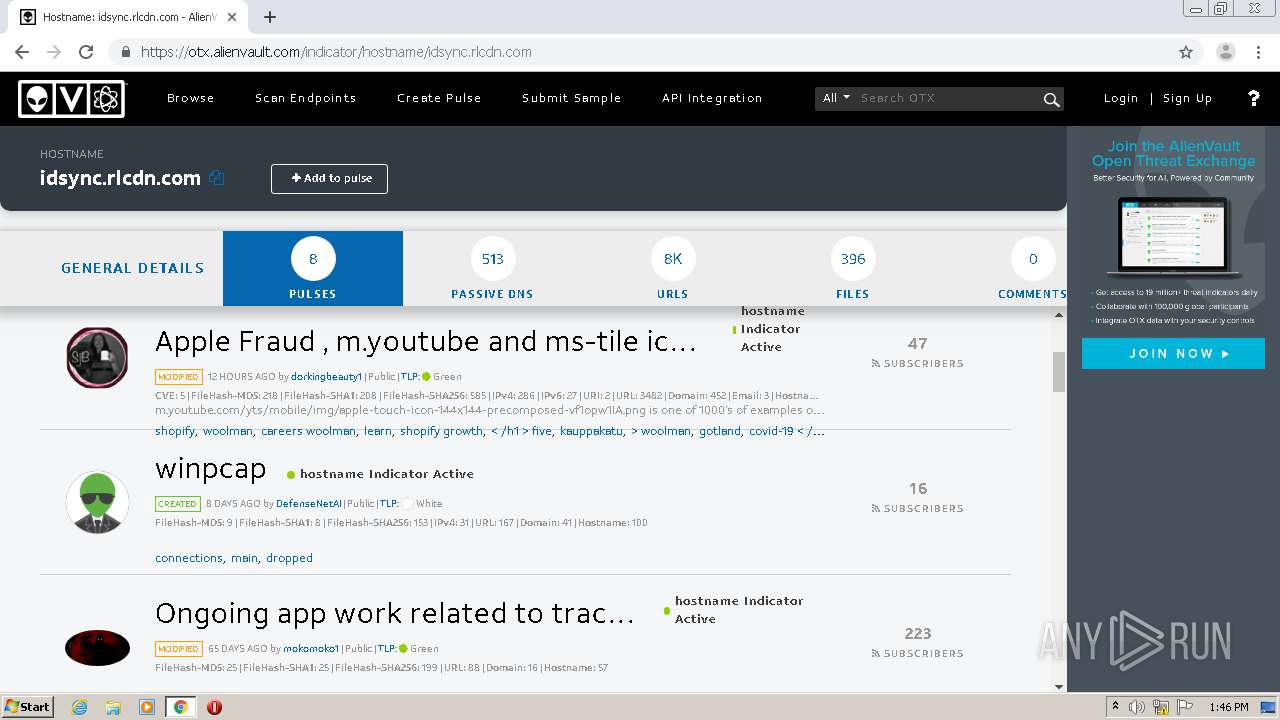Click the shopify tag
Viewport: 1280px width, 720px height.
(175, 431)
